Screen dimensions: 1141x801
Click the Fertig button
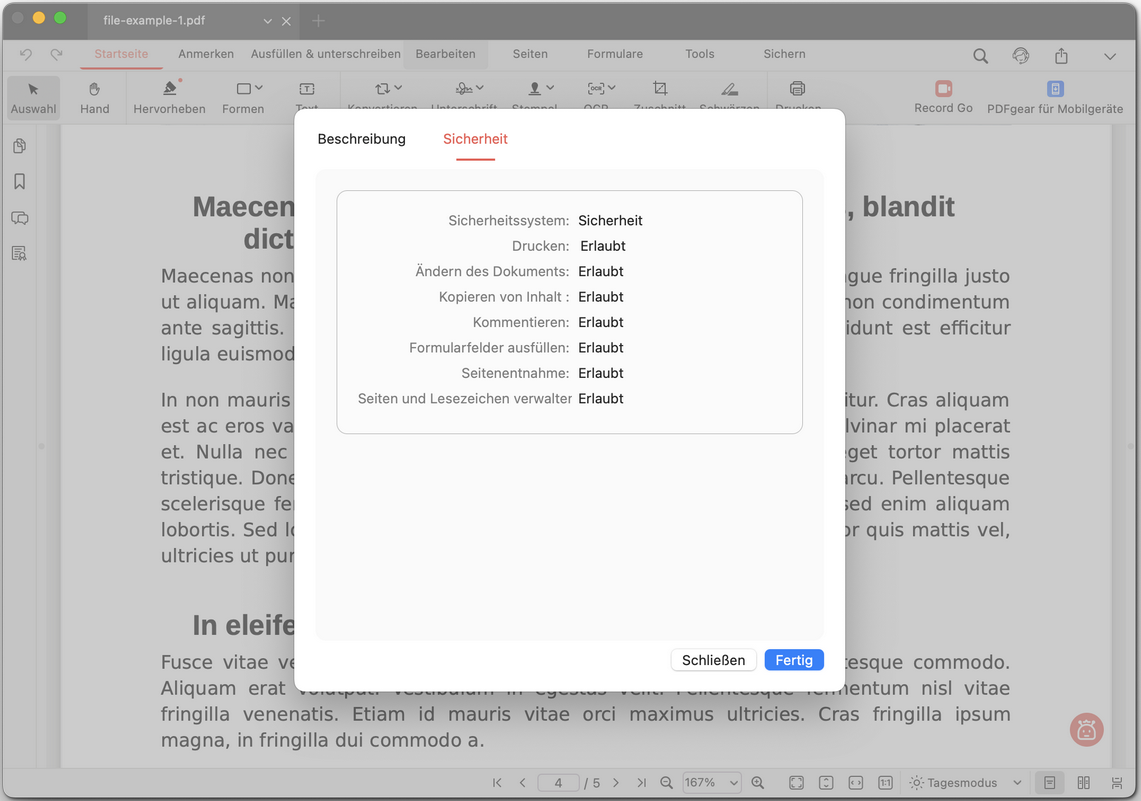point(794,660)
